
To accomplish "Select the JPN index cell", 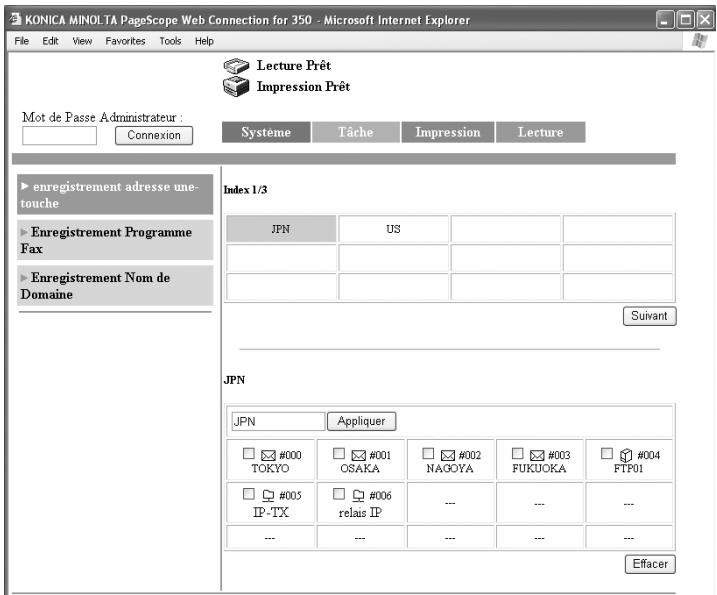I will 281,229.
